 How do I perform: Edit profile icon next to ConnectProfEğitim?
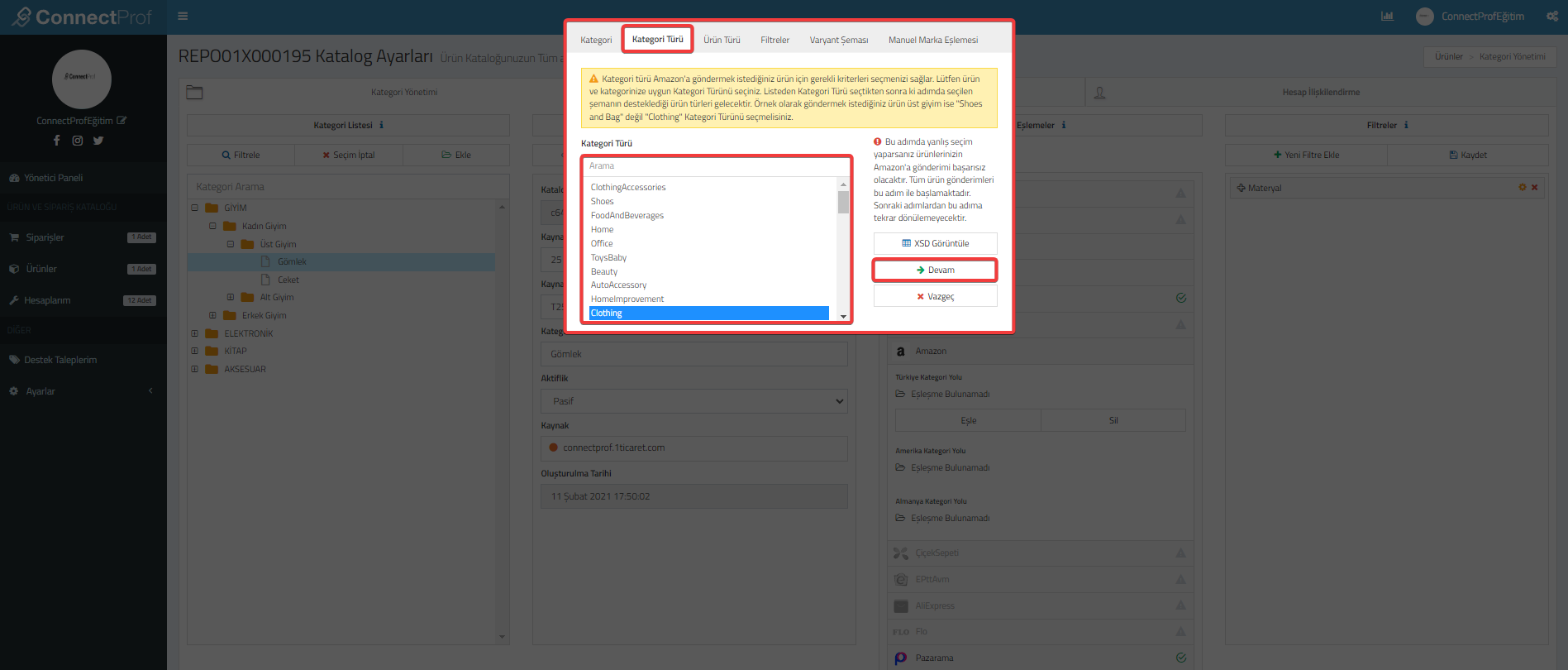click(x=122, y=121)
